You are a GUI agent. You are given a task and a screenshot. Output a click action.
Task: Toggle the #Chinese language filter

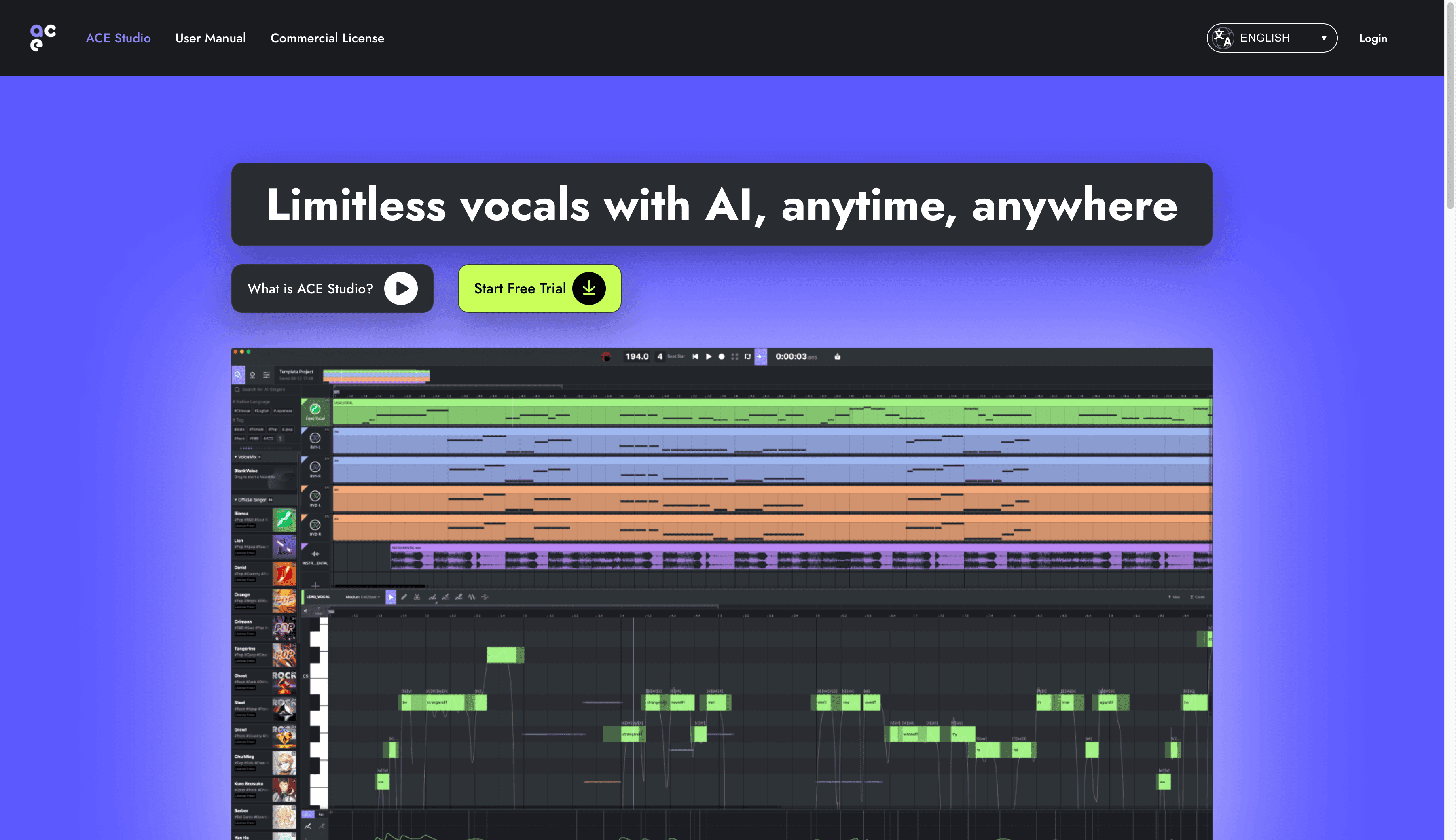pos(242,411)
